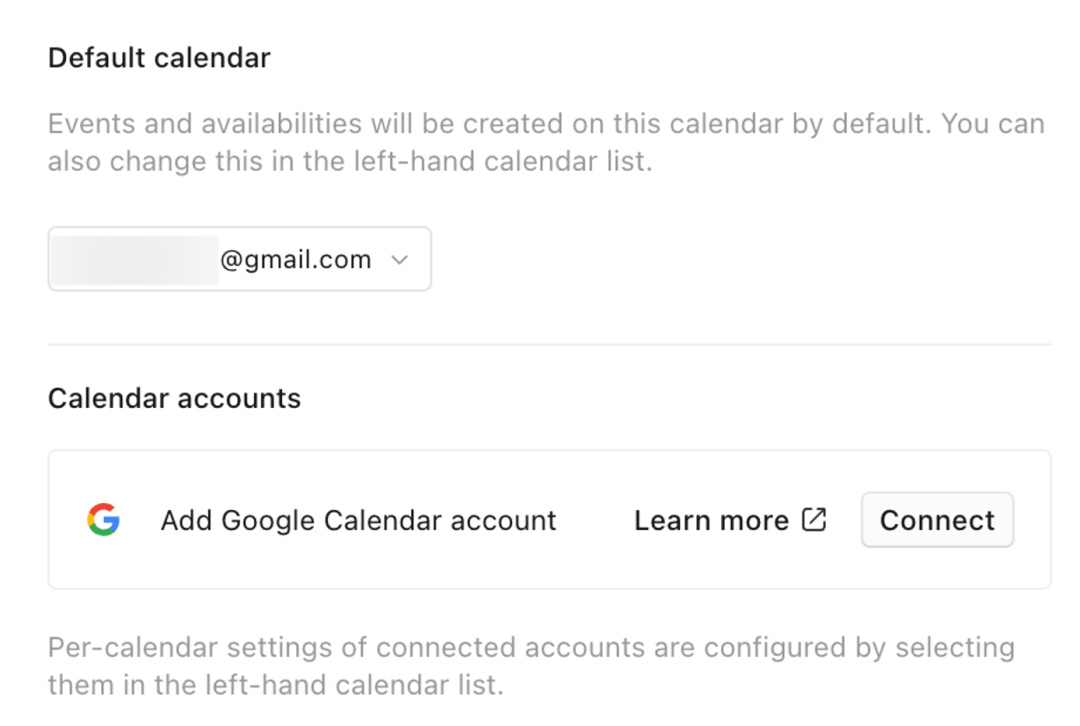Click the horizontal divider above Calendar accounts

click(x=549, y=344)
